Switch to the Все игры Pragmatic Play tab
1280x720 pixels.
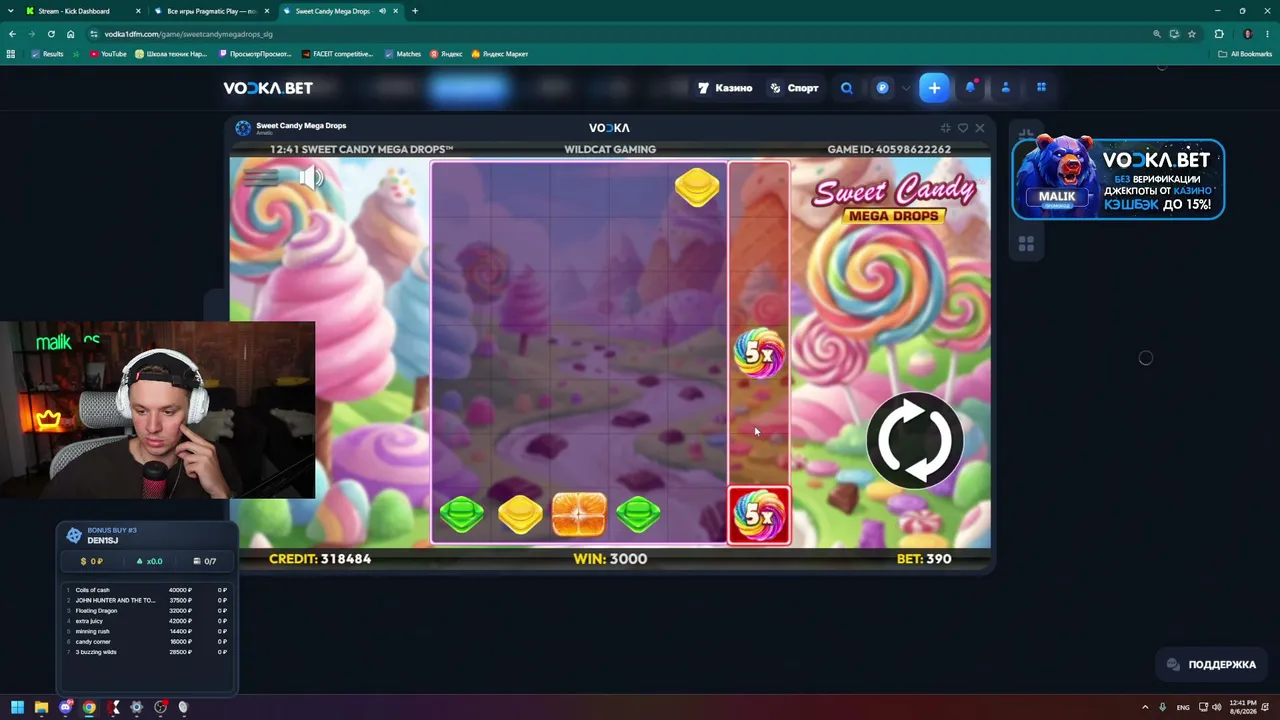(211, 11)
